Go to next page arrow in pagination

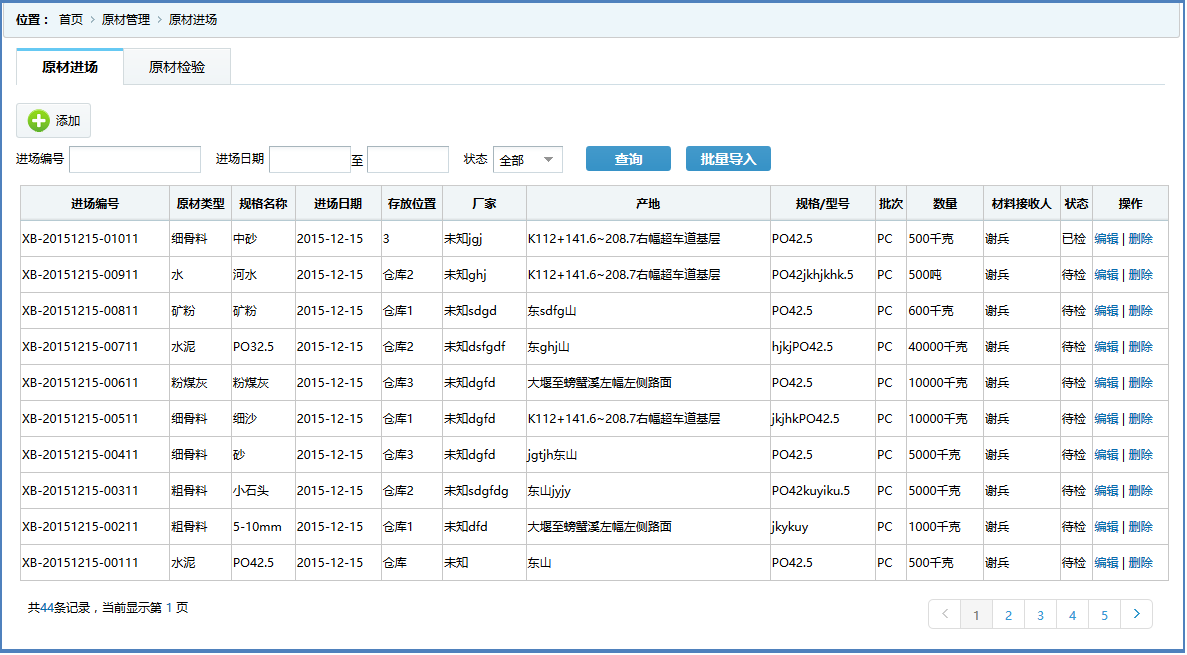point(1136,614)
